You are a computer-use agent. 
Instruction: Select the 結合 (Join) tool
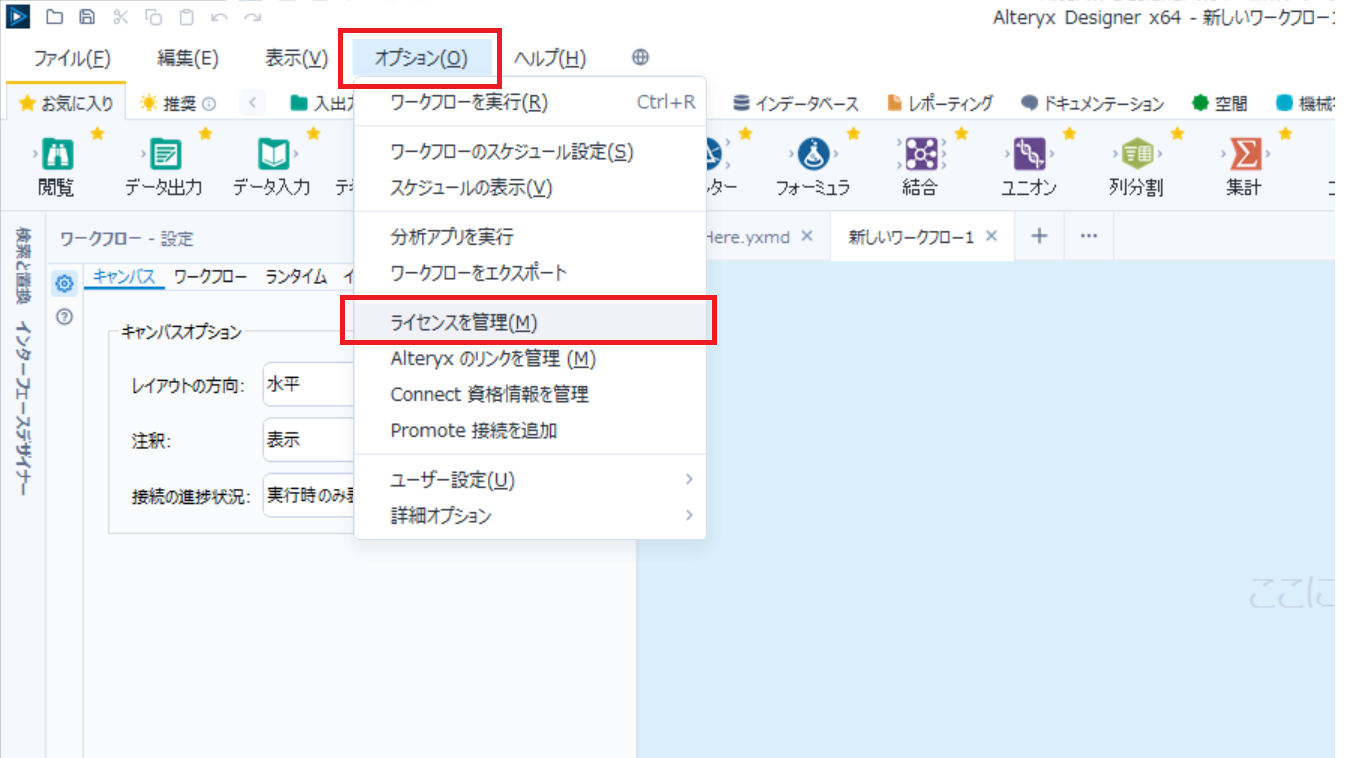click(919, 160)
